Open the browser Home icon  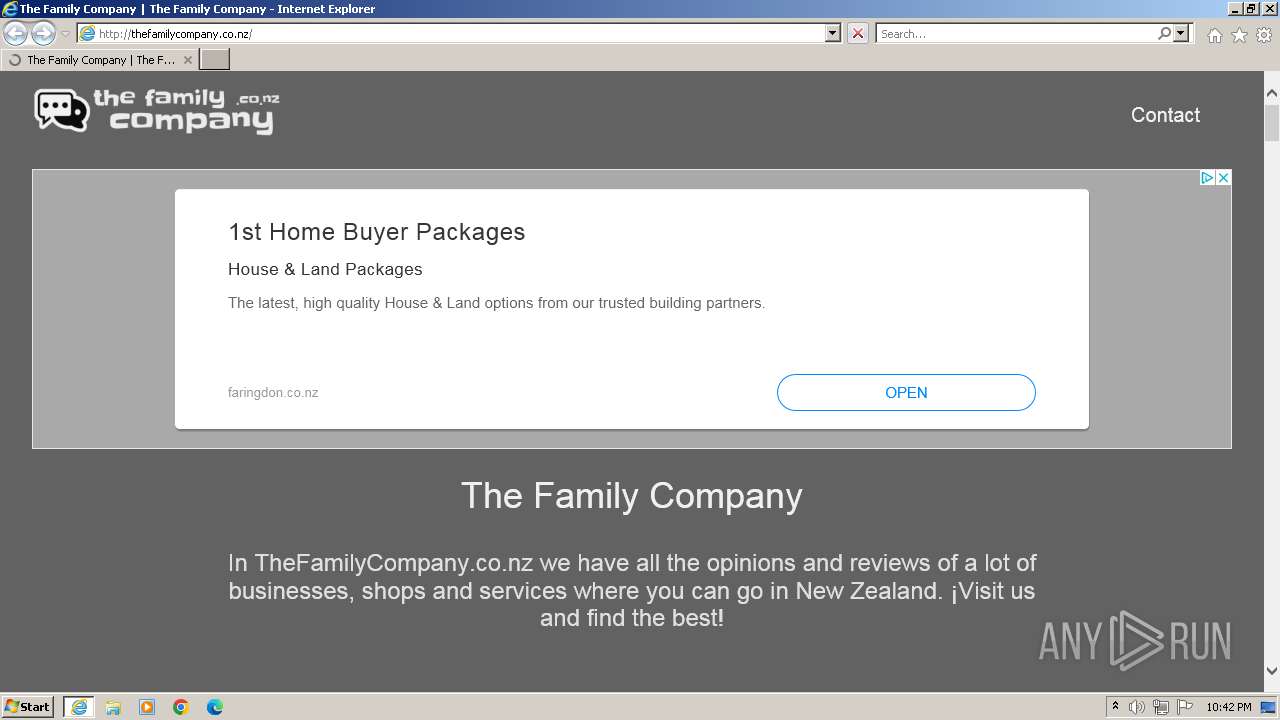coord(1214,35)
